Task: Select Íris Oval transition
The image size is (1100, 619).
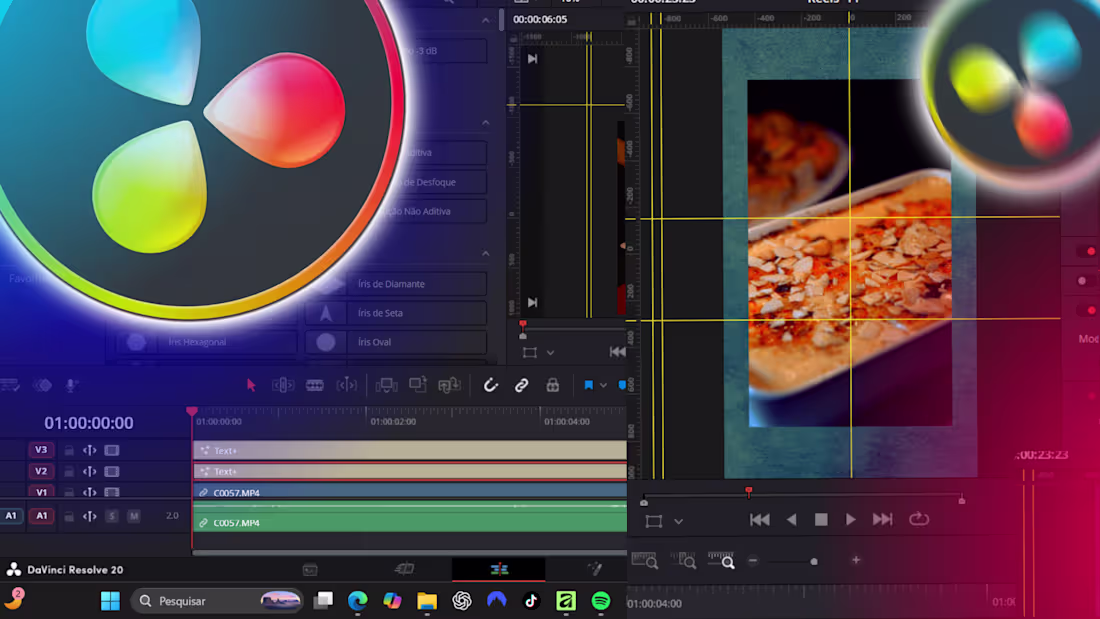Action: click(396, 342)
